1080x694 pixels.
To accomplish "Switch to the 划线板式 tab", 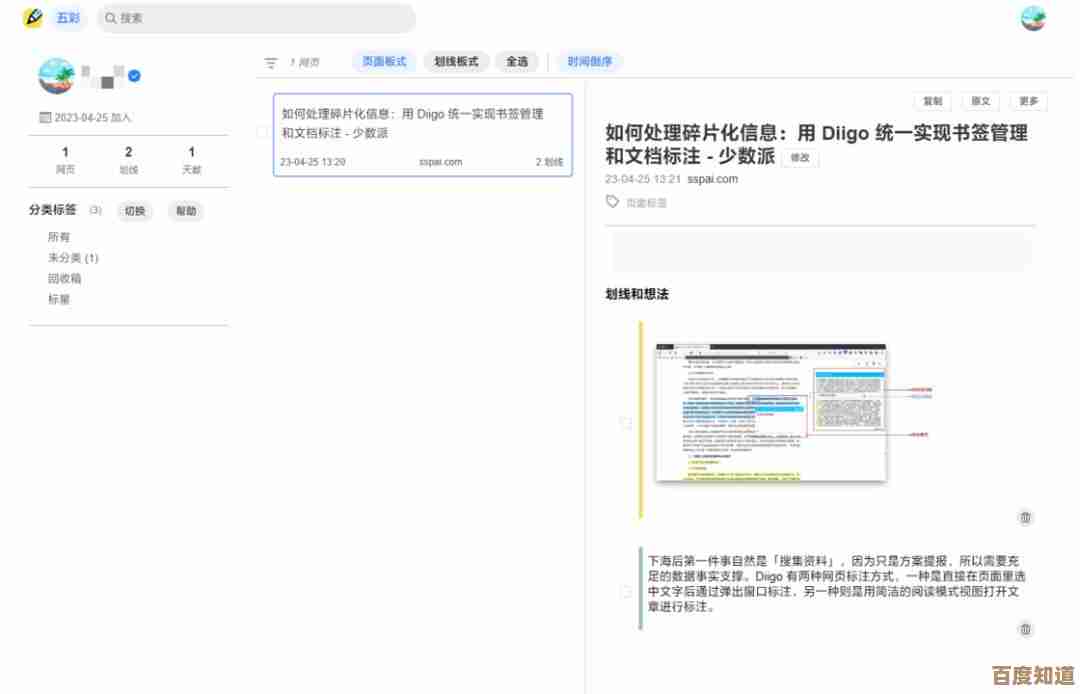I will point(457,61).
